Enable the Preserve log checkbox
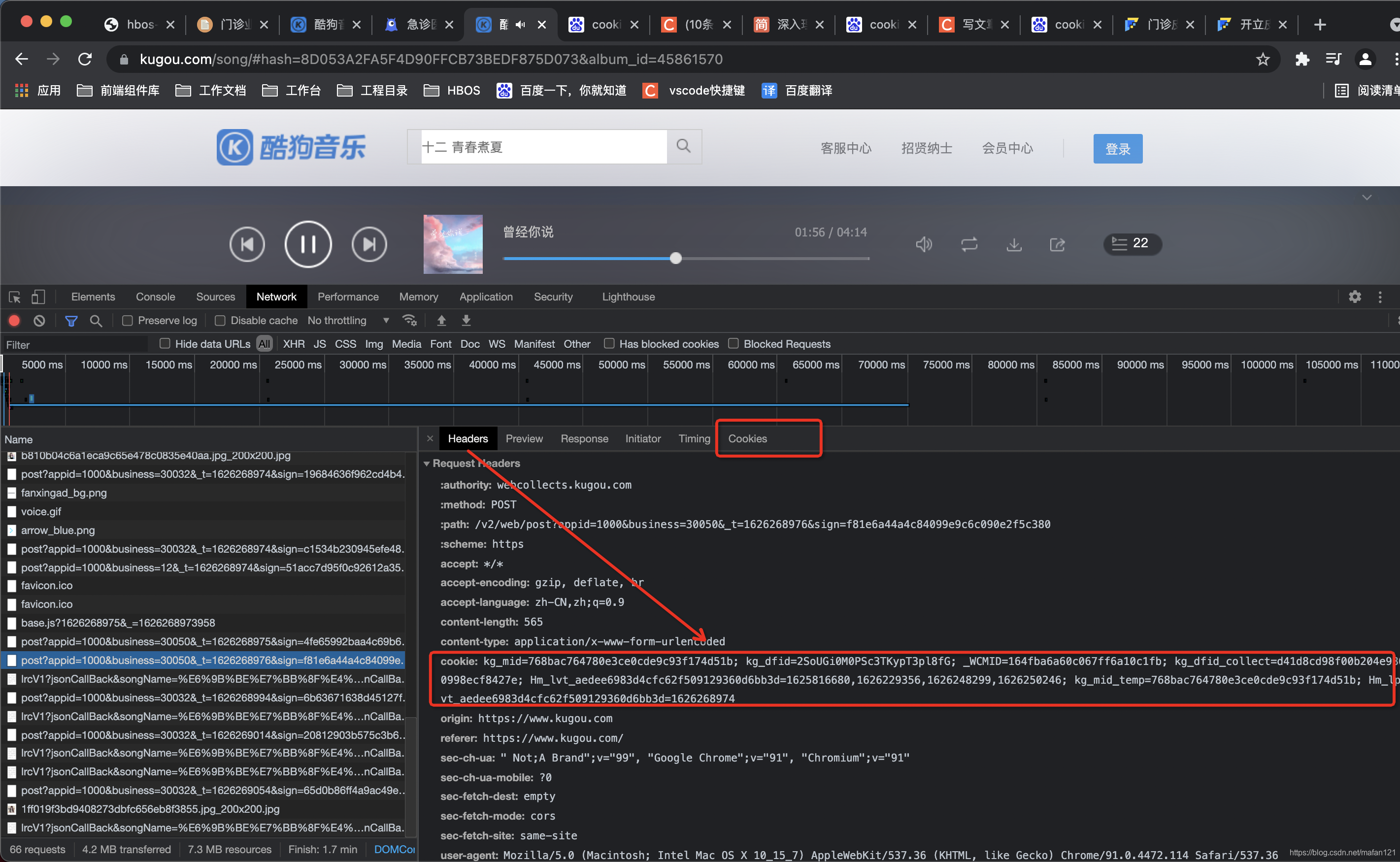Screen dimensions: 1400x862 [128, 321]
